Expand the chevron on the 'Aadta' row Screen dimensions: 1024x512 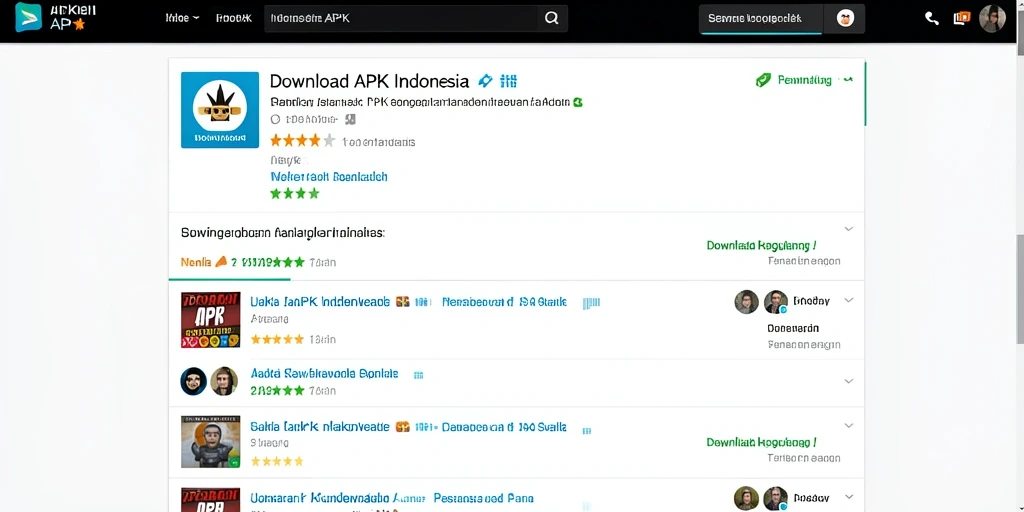pos(848,381)
